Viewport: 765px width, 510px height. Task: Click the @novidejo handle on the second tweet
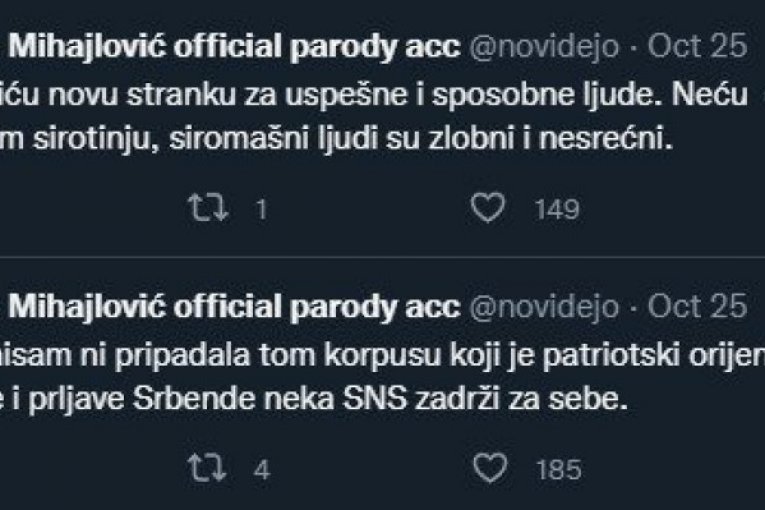(544, 306)
